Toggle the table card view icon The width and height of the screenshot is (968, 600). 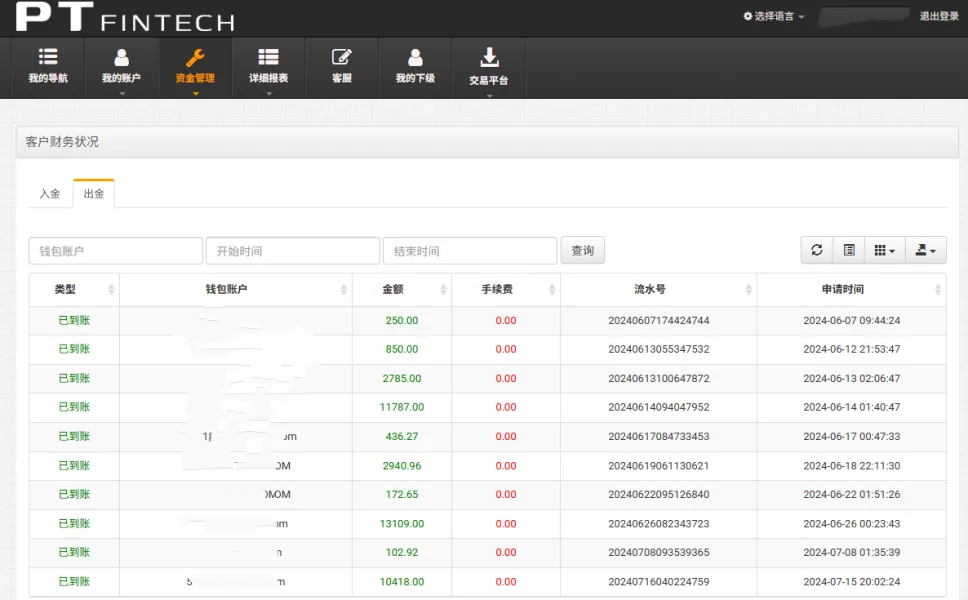849,250
